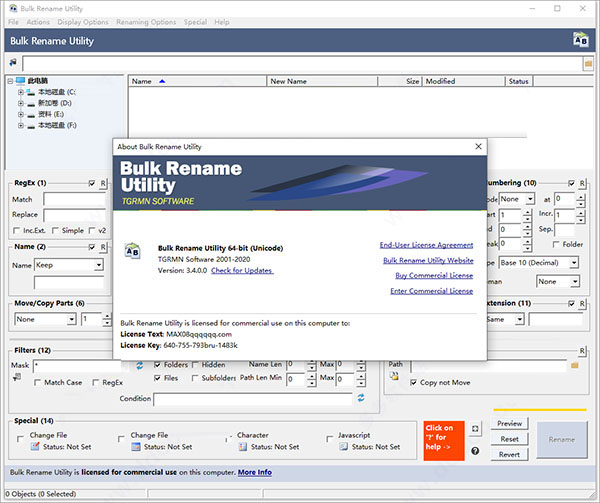Enable the Subfolders checkbox
Viewport: 600px width, 503px height.
pos(194,378)
